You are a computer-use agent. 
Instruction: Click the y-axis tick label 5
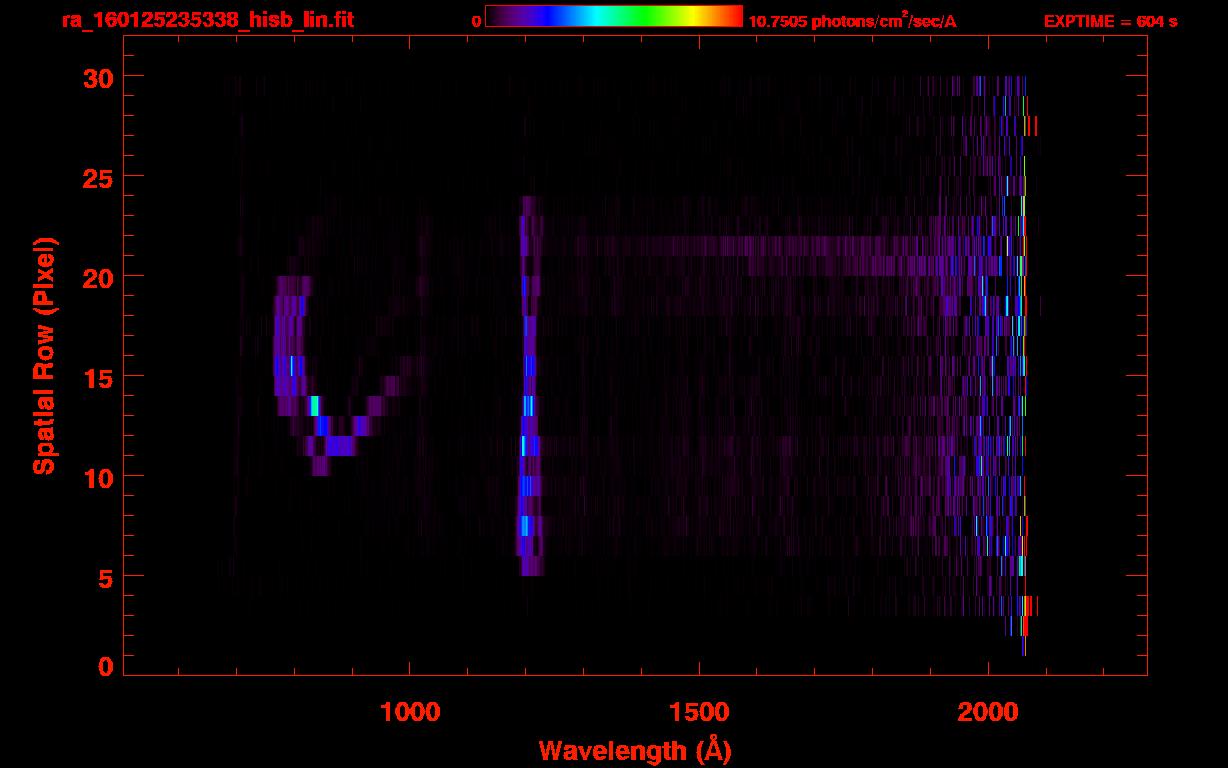click(x=106, y=577)
